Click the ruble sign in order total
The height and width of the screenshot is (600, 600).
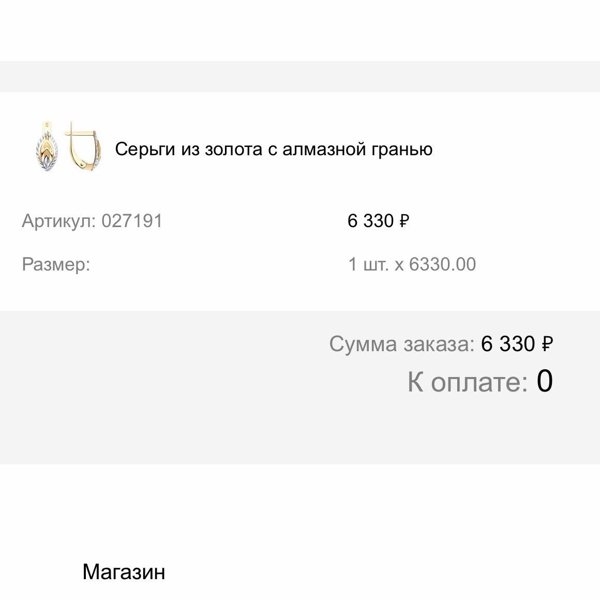coord(547,344)
